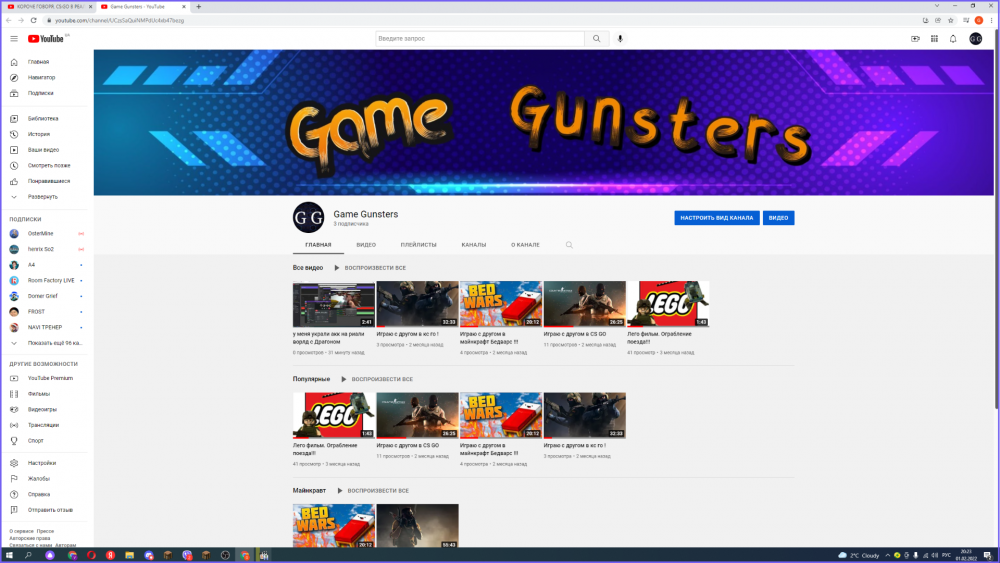Open first Все видео thumbnail 2:41
The width and height of the screenshot is (1000, 563).
[x=334, y=304]
